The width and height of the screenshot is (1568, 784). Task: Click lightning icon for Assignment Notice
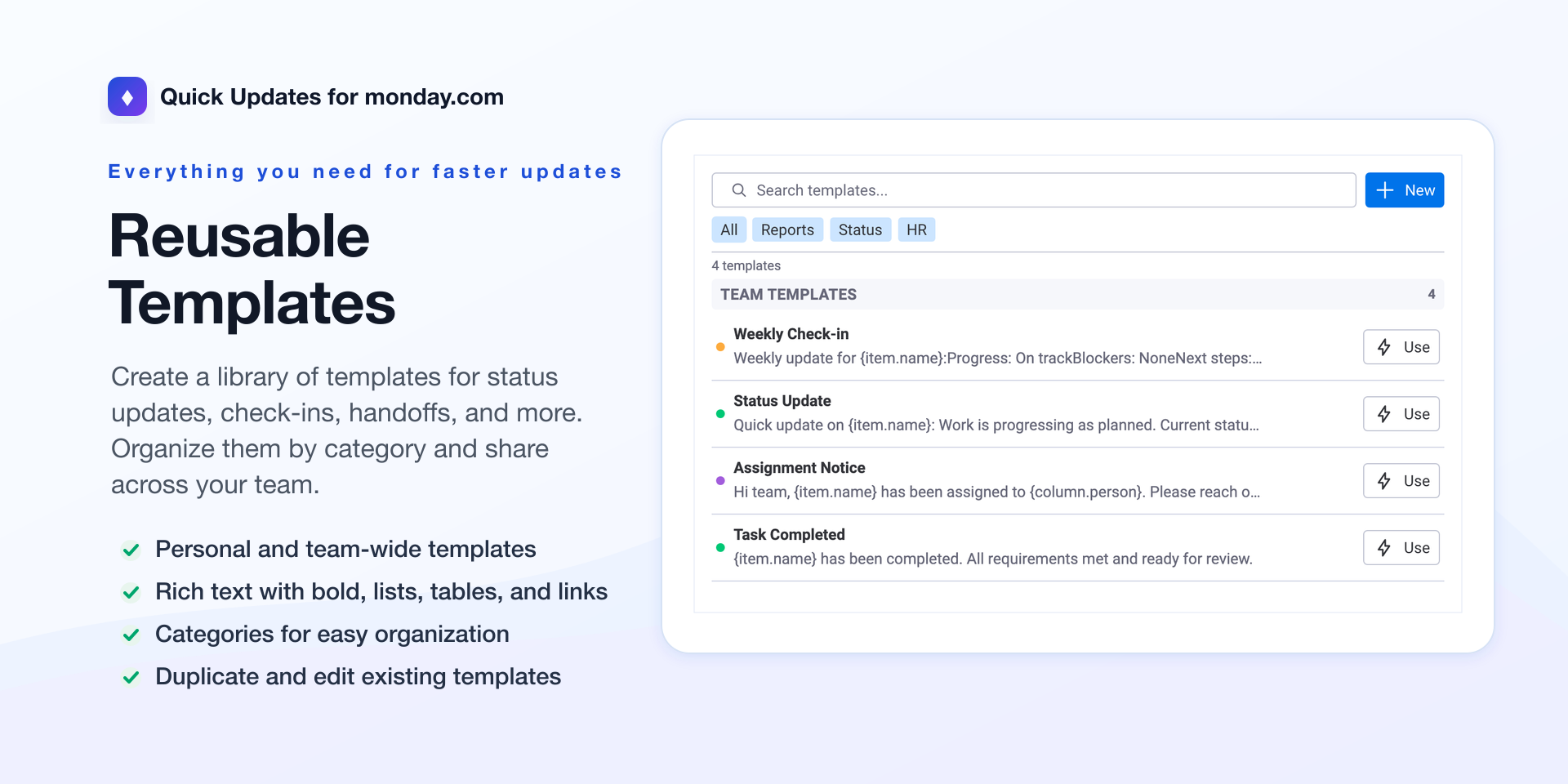coord(1384,481)
